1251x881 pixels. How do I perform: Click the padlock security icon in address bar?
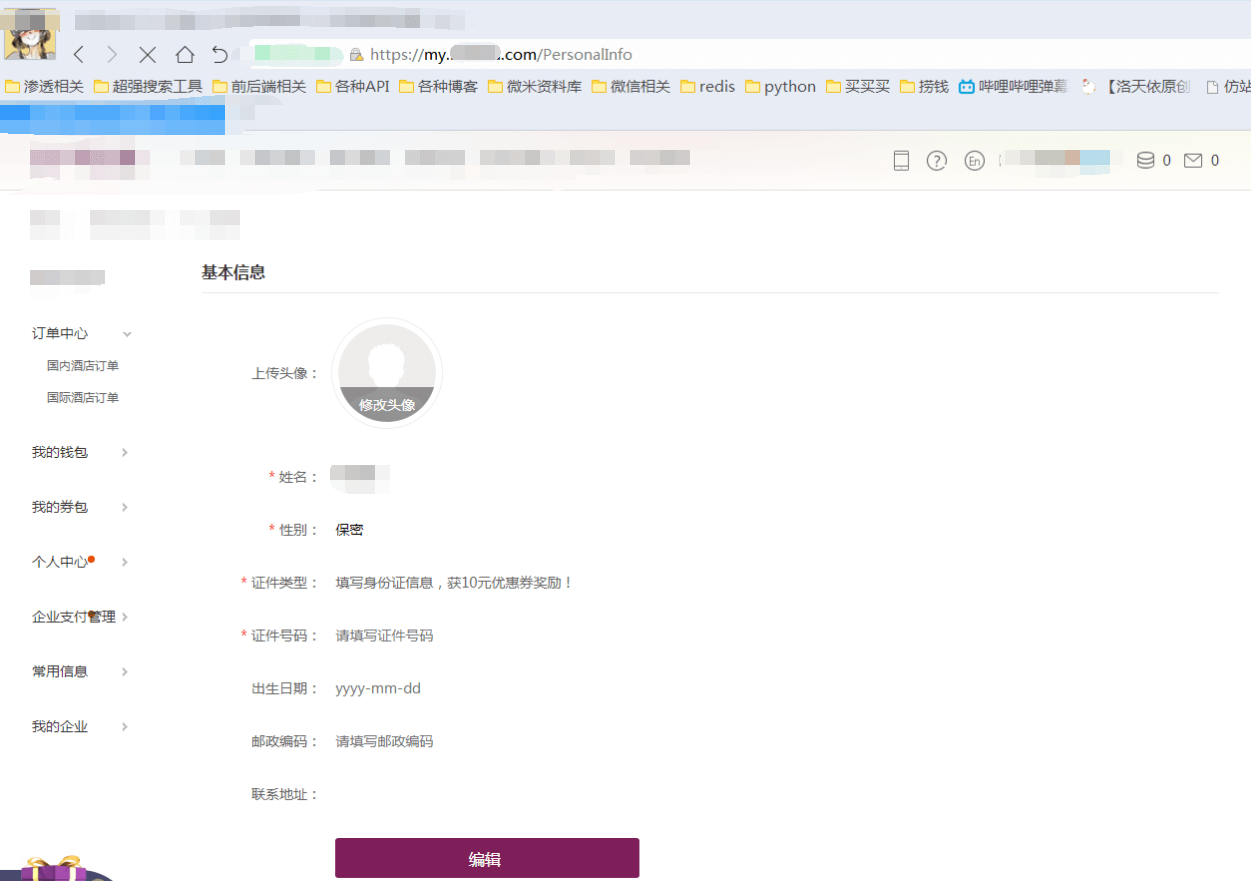pyautogui.click(x=355, y=55)
